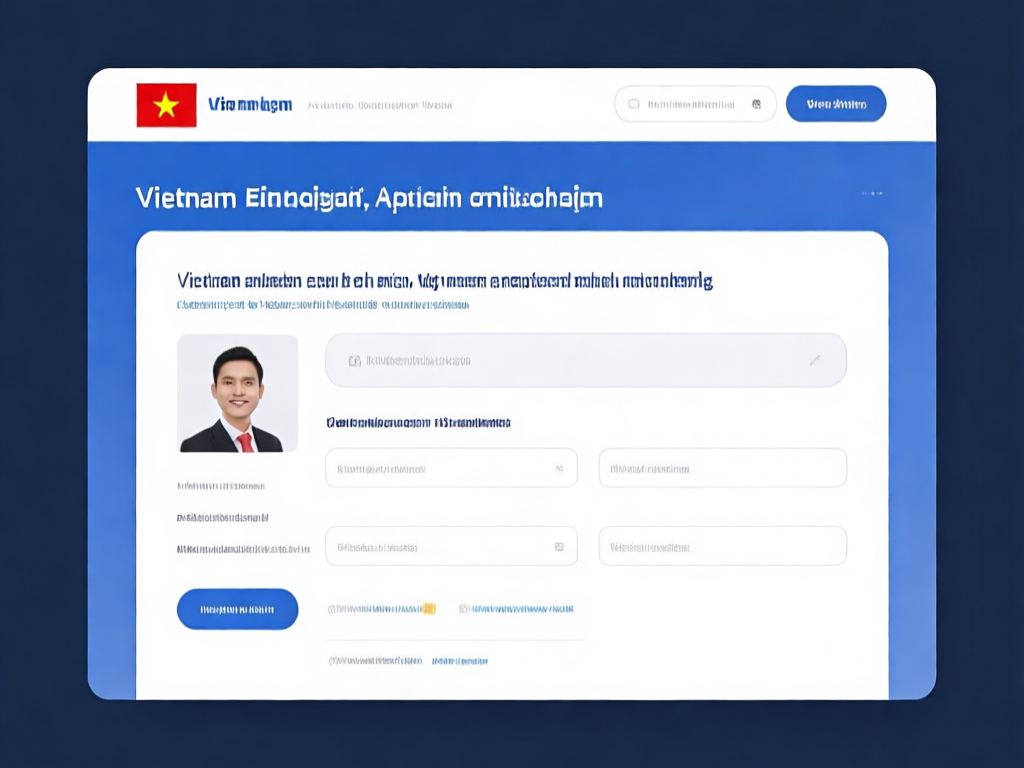The height and width of the screenshot is (768, 1024).
Task: Toggle the gray option below the divider line
Action: (375, 661)
